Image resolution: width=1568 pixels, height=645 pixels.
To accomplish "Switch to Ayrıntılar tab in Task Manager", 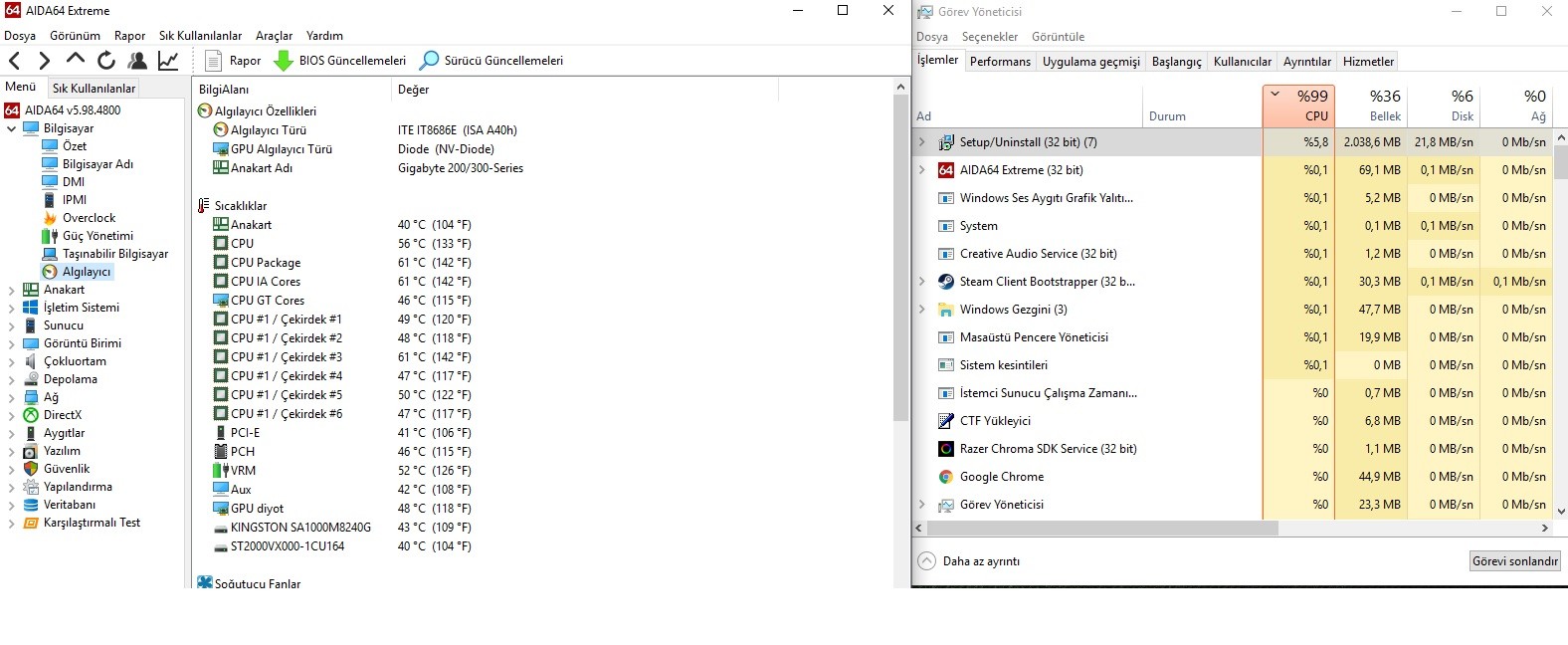I will [x=1306, y=62].
